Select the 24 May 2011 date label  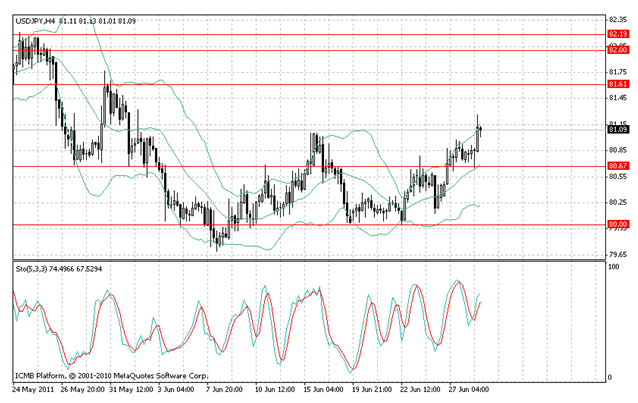click(33, 388)
